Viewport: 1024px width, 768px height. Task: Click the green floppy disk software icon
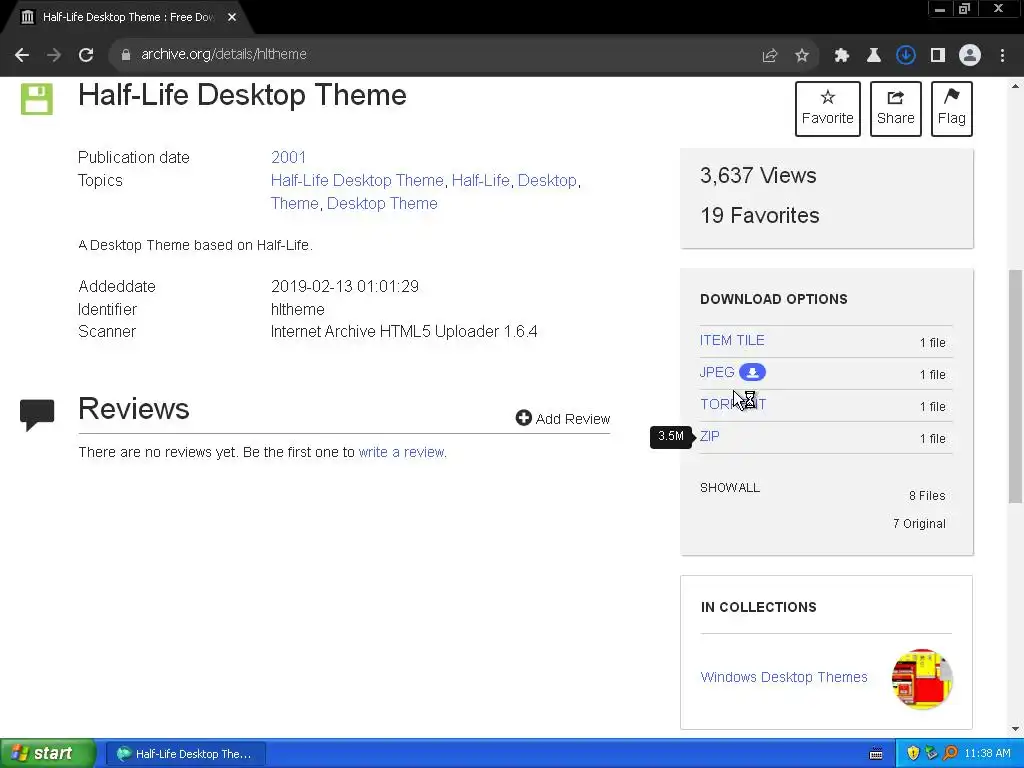(37, 99)
